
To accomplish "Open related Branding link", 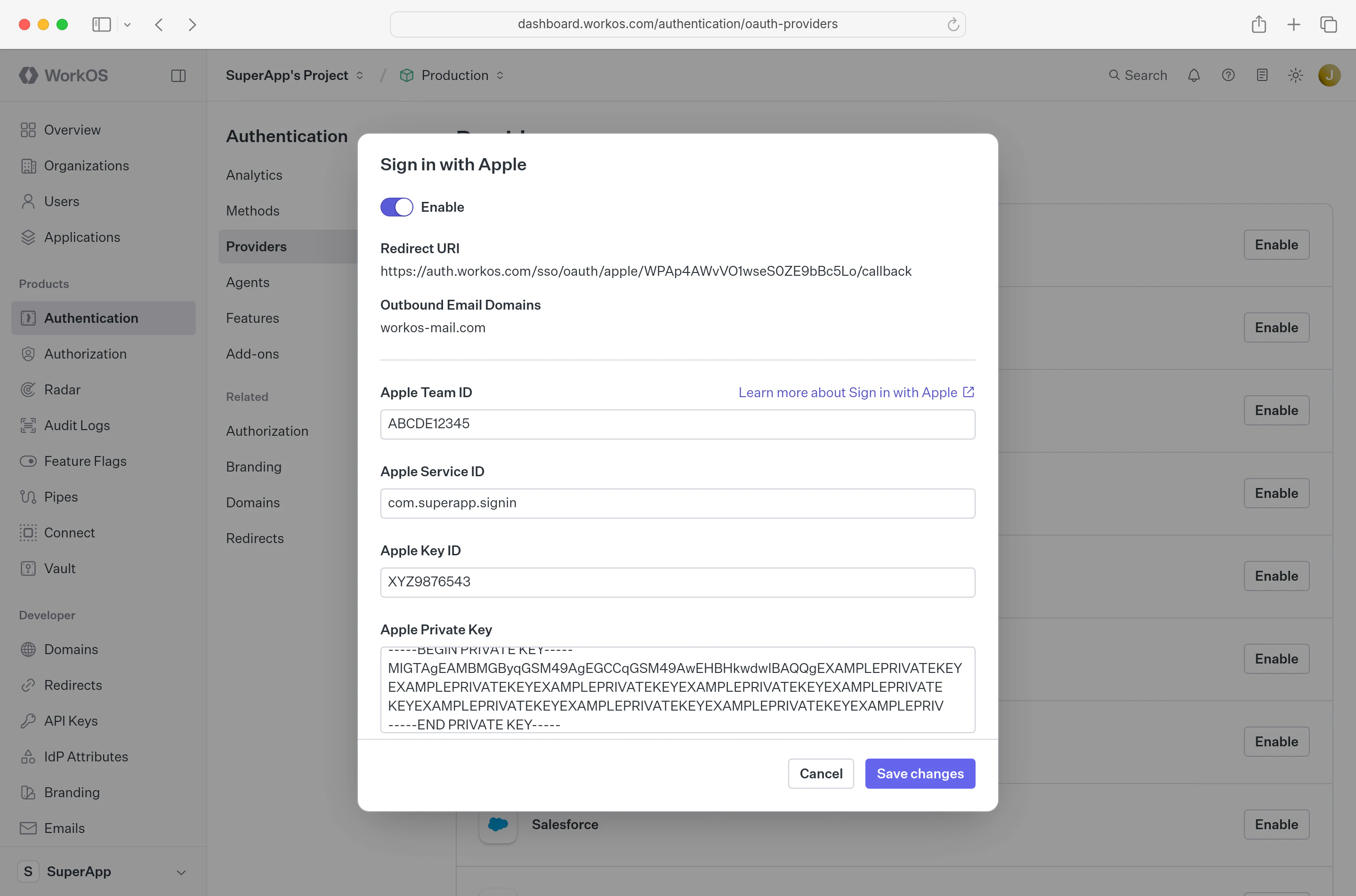I will (x=254, y=467).
